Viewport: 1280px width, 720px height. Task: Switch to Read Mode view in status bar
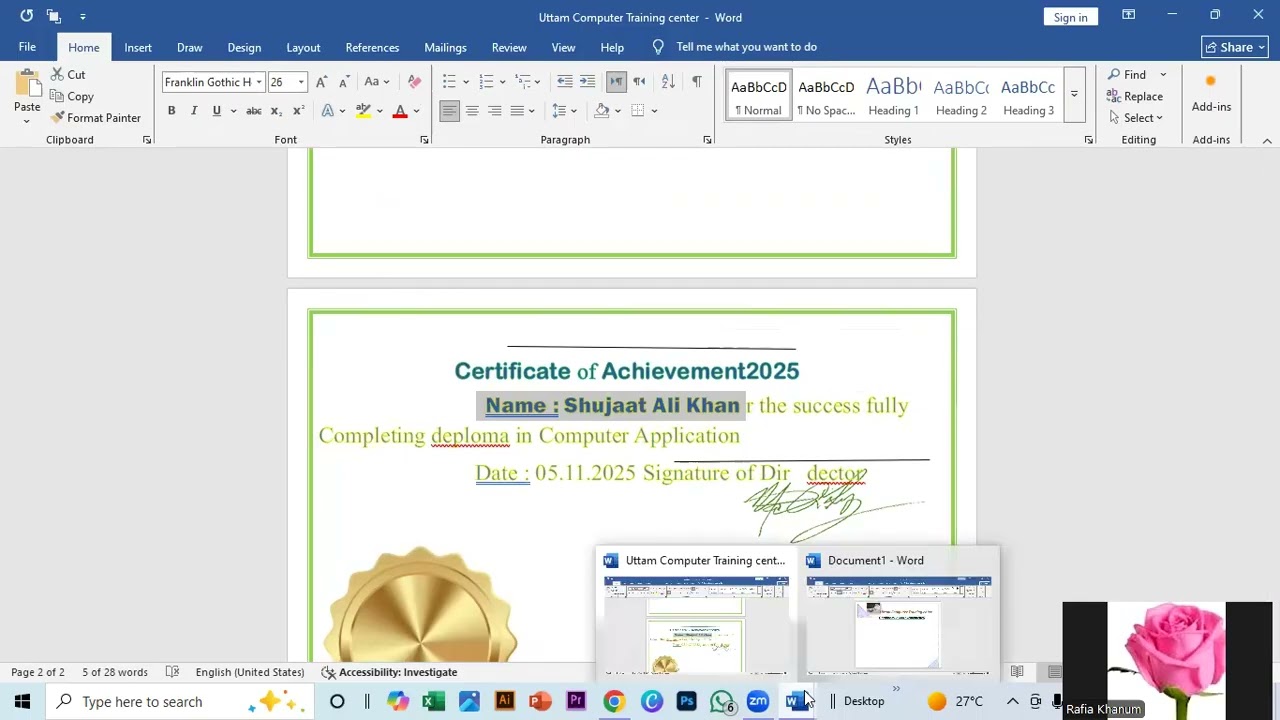(x=1017, y=672)
